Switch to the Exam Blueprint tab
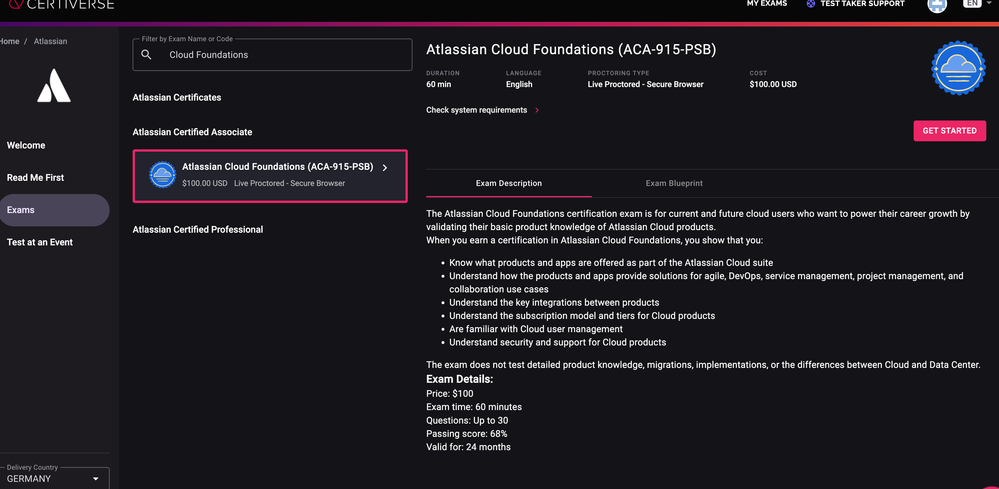 pyautogui.click(x=674, y=183)
